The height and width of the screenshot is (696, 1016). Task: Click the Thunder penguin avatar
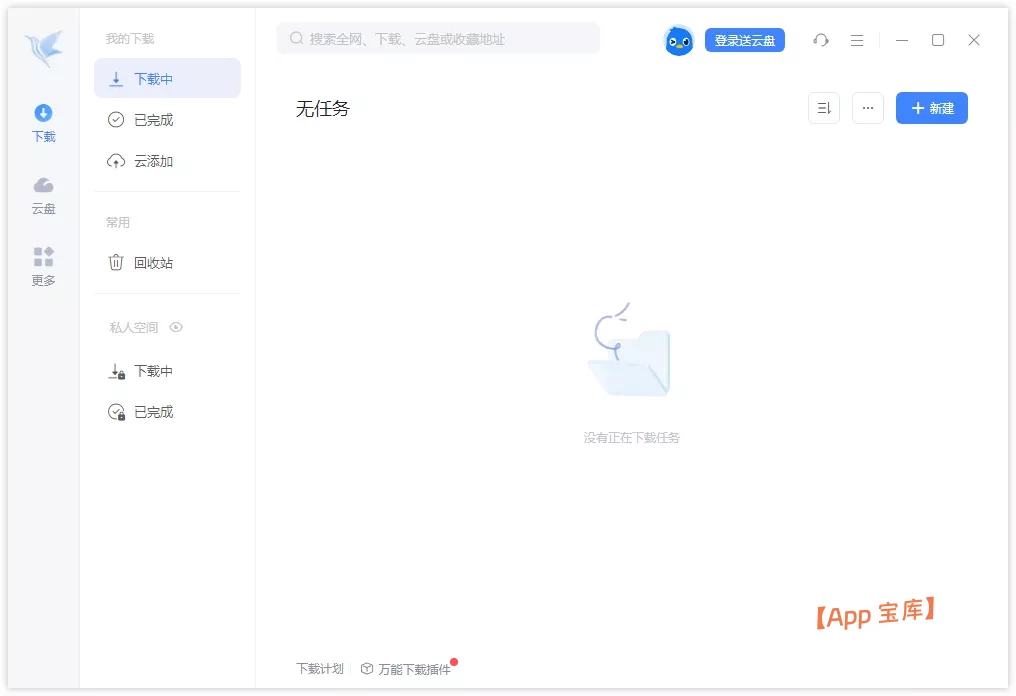[x=678, y=40]
